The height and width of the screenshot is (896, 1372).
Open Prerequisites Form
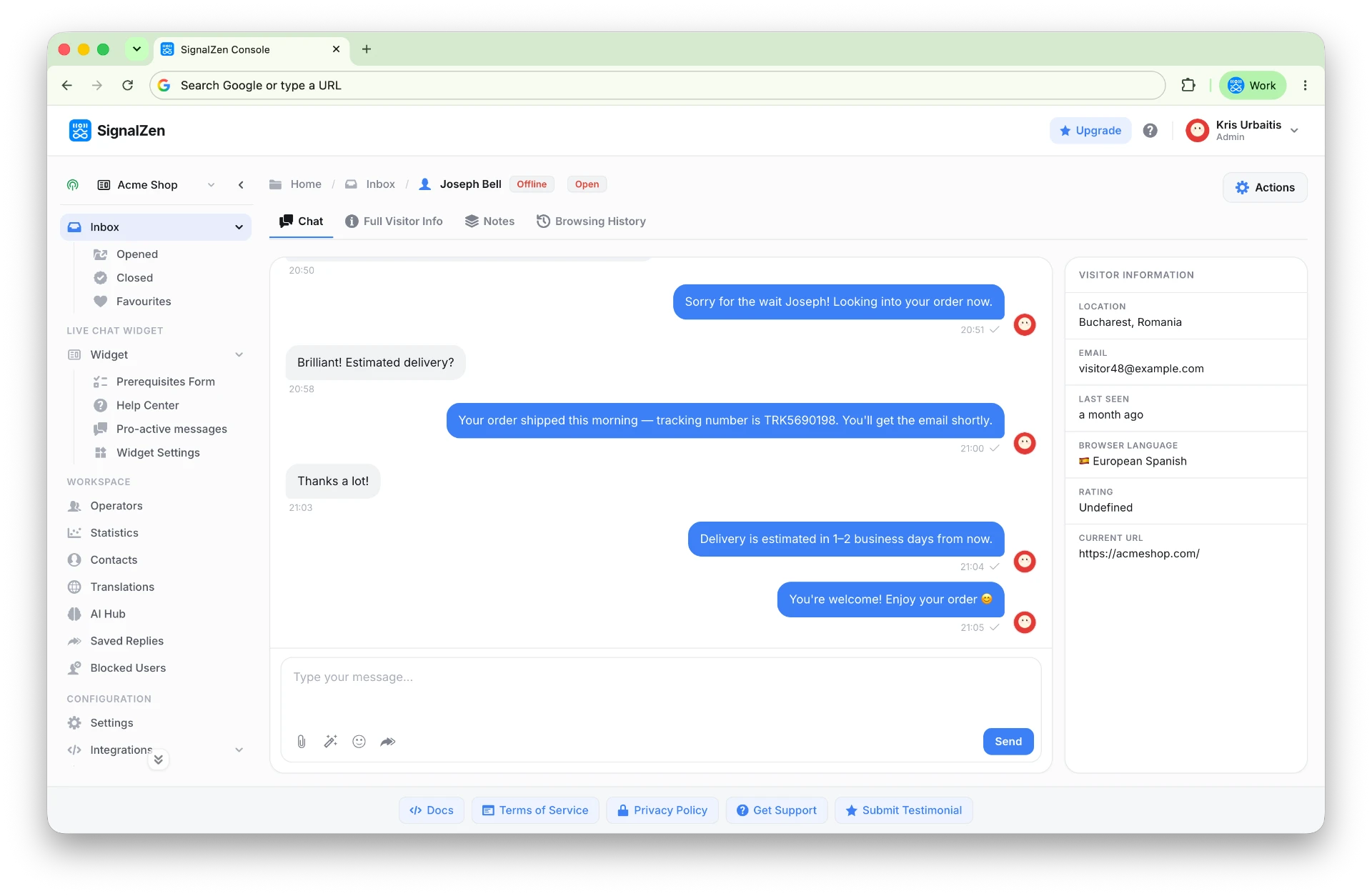click(x=166, y=382)
